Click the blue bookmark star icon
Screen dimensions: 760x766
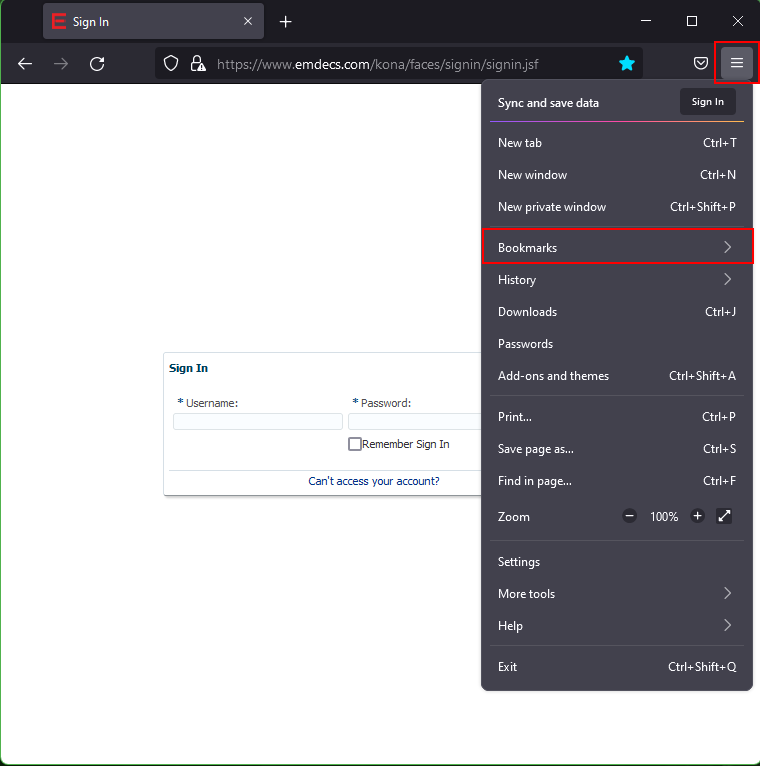627,63
